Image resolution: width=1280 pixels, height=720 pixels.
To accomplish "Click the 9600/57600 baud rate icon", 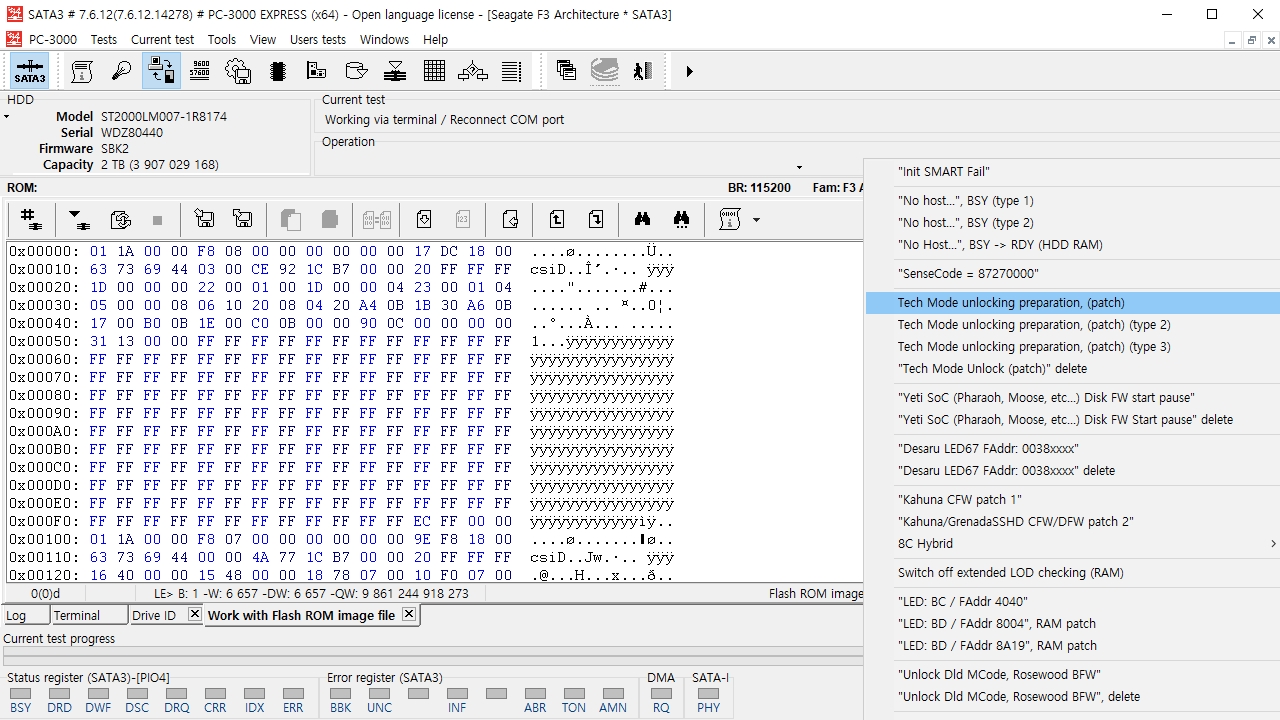I will pos(199,72).
